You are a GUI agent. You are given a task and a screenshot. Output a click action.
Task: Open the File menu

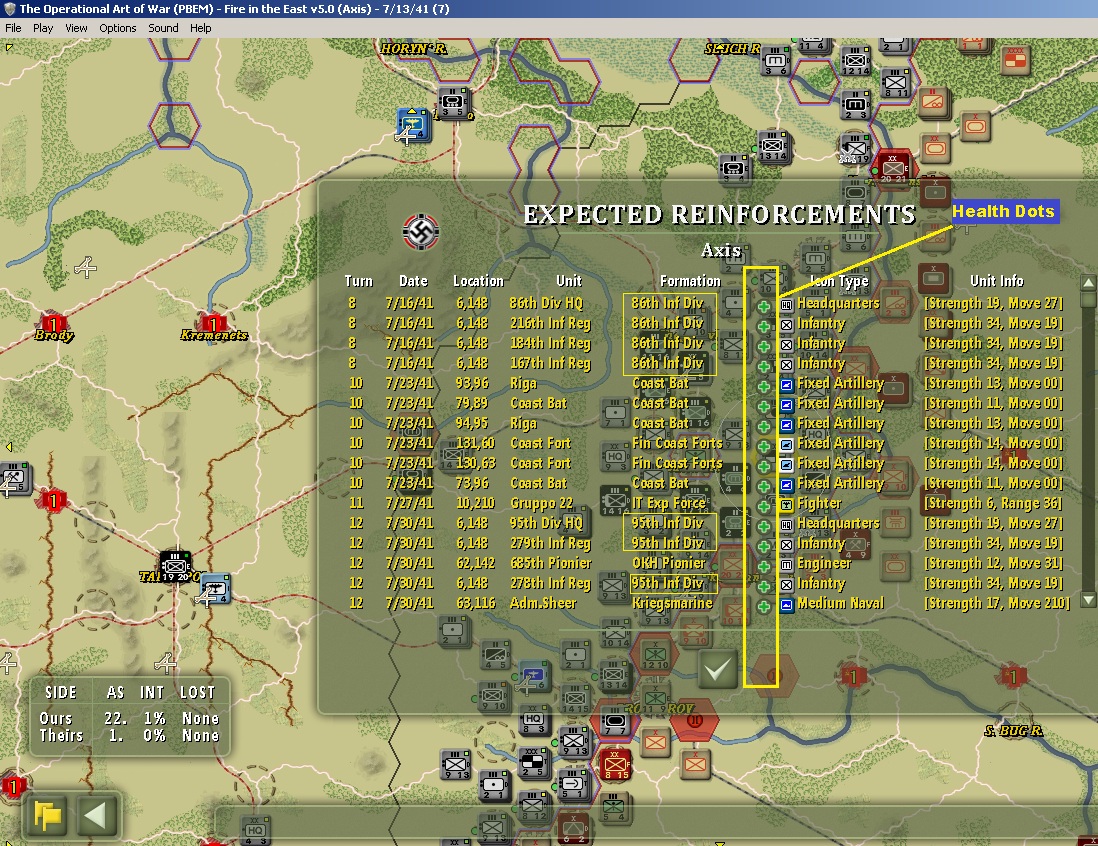click(x=13, y=28)
